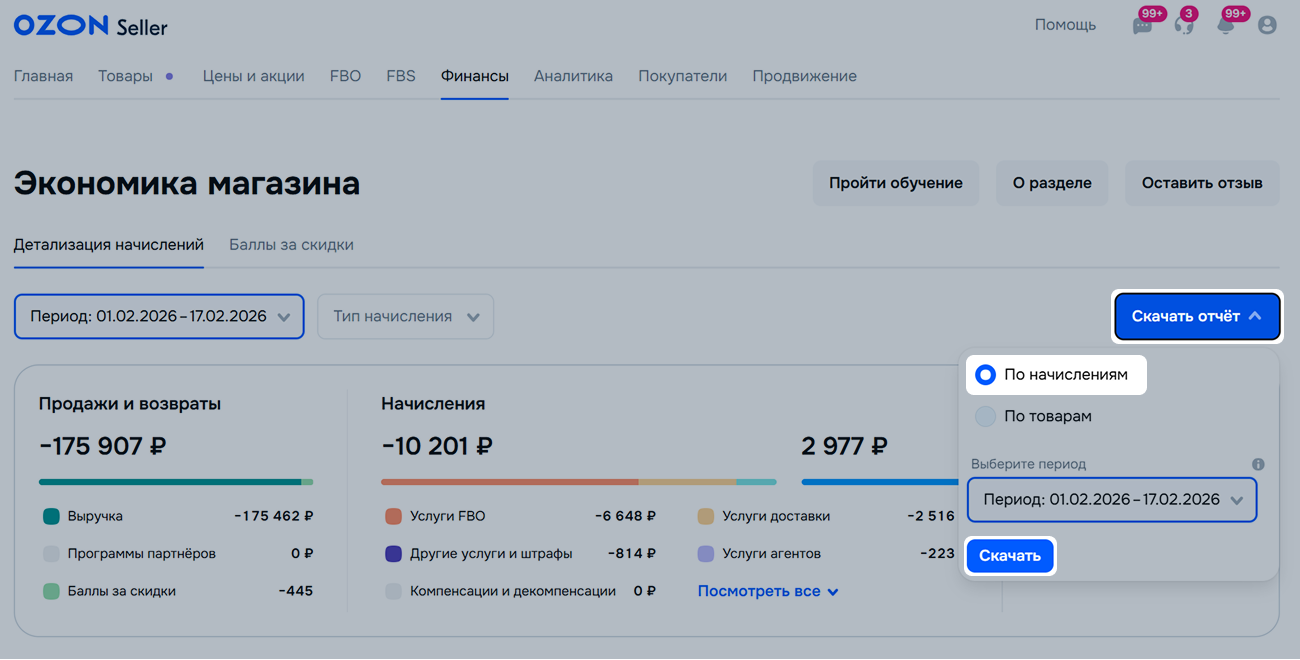Select the По товарам radio option
Viewport: 1300px width, 660px height.
986,417
